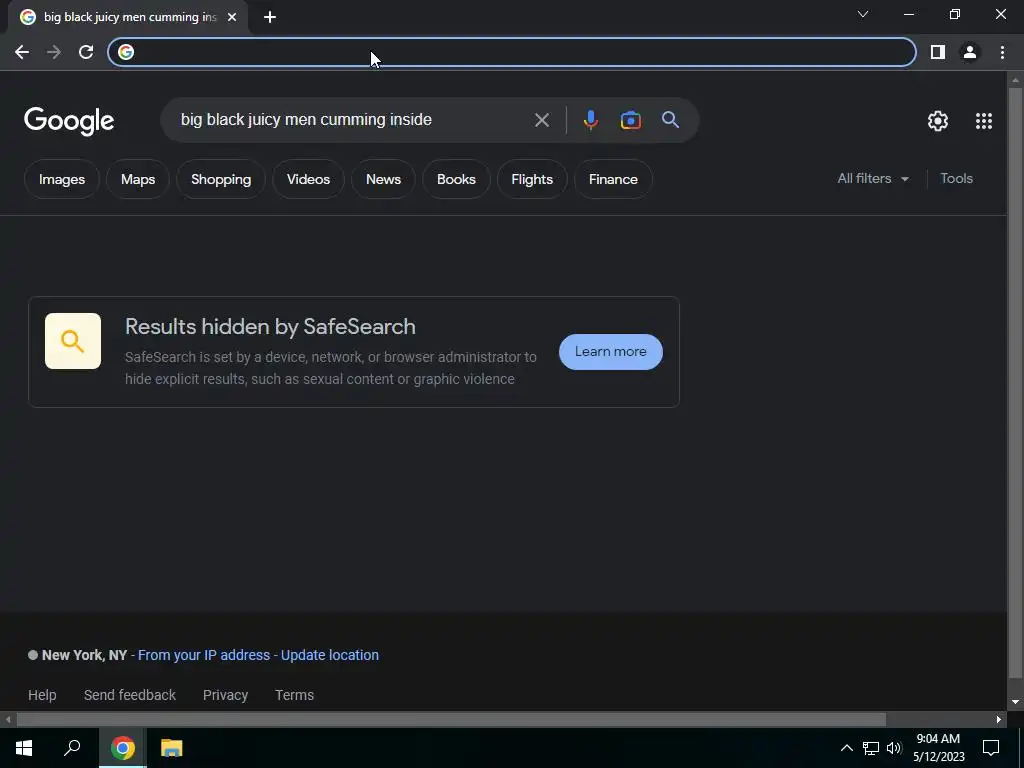Open the Windows Start menu
The width and height of the screenshot is (1024, 768).
(24, 748)
